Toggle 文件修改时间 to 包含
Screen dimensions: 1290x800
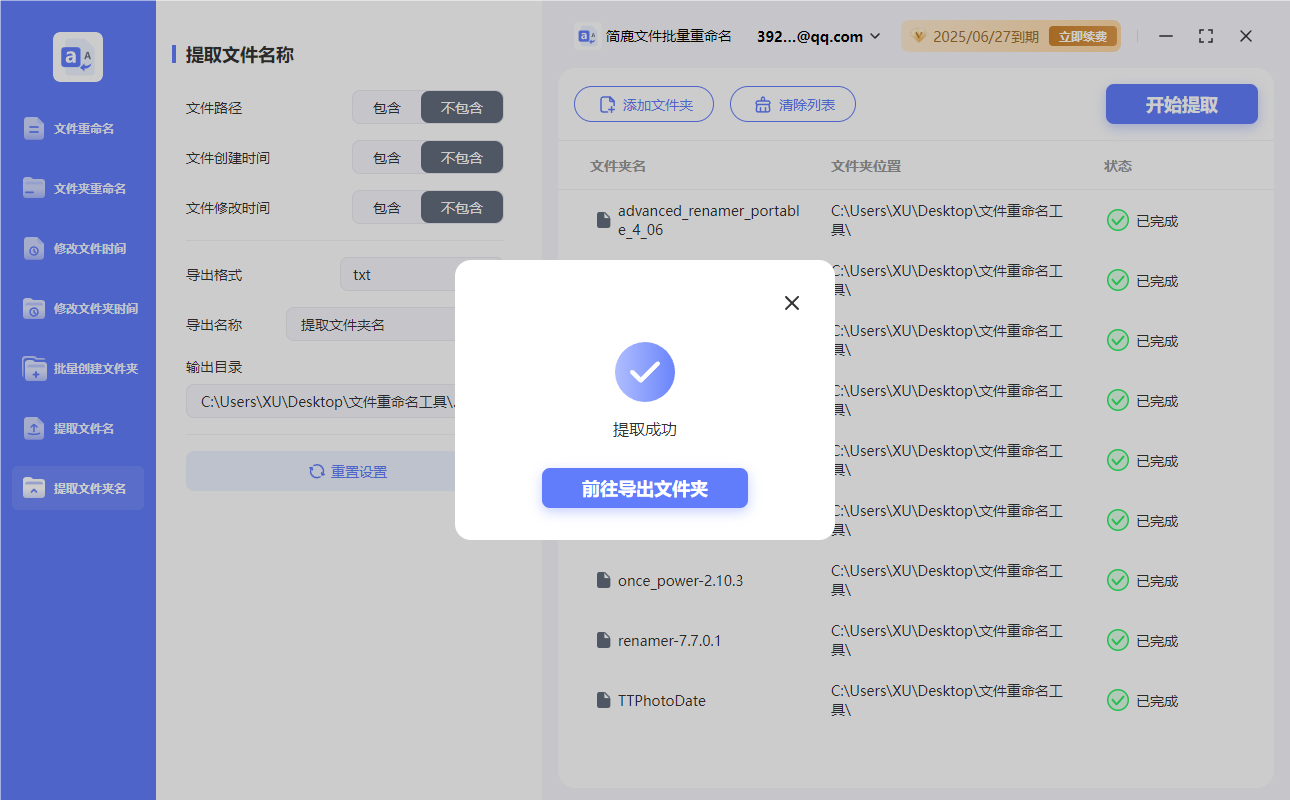coord(387,207)
